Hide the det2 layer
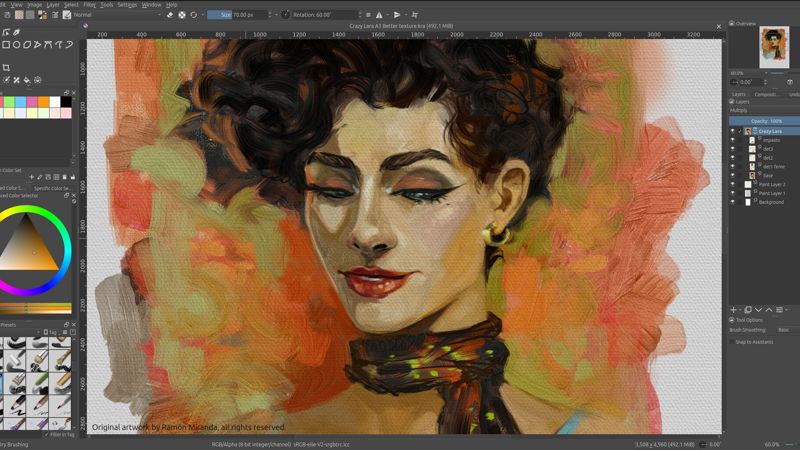This screenshot has width=800, height=450. [x=733, y=158]
